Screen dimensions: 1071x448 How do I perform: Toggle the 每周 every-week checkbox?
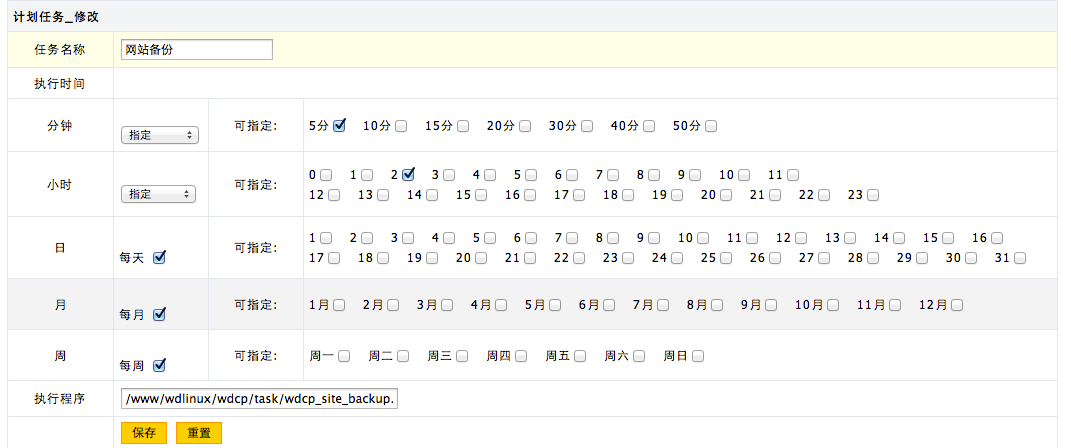(x=159, y=365)
